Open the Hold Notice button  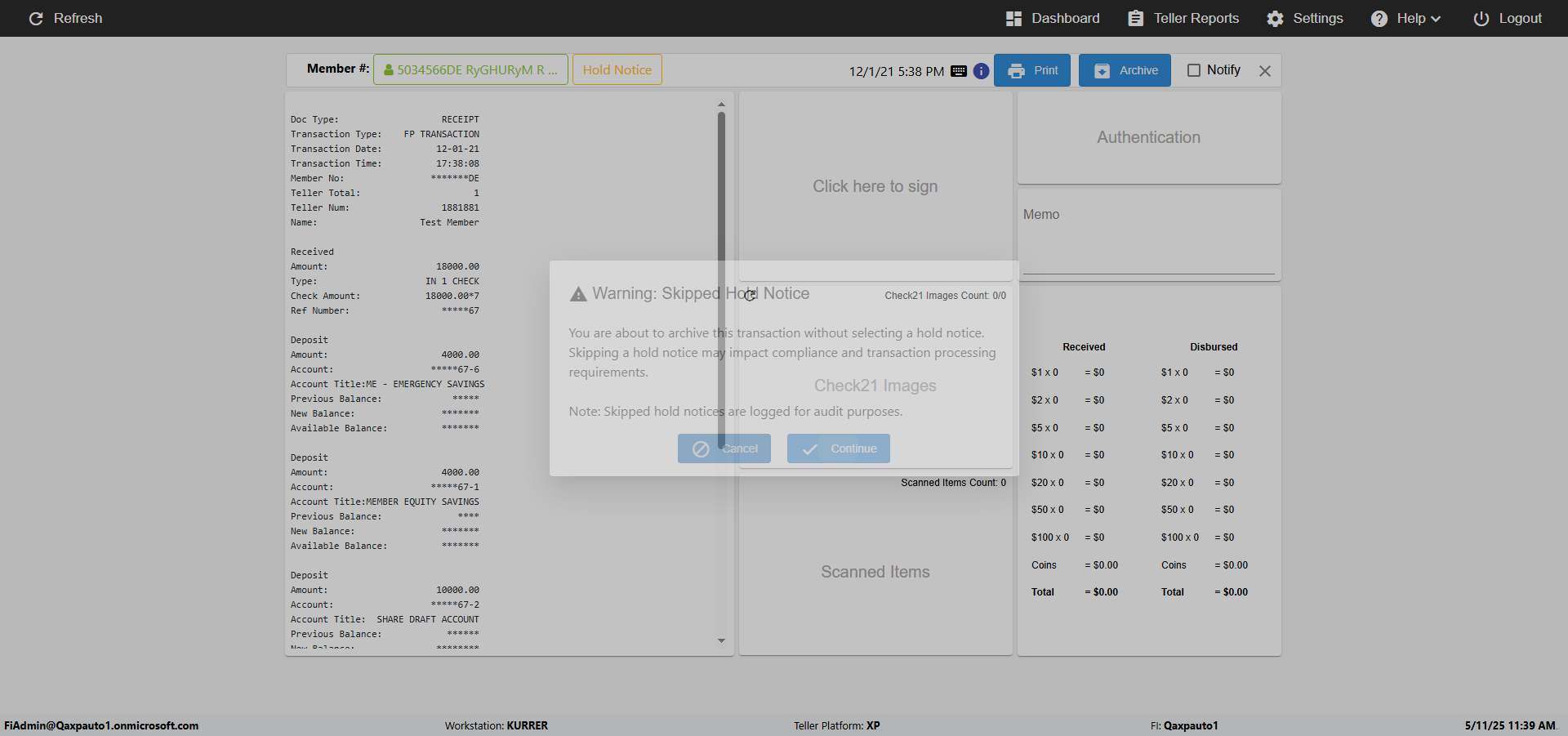(617, 69)
